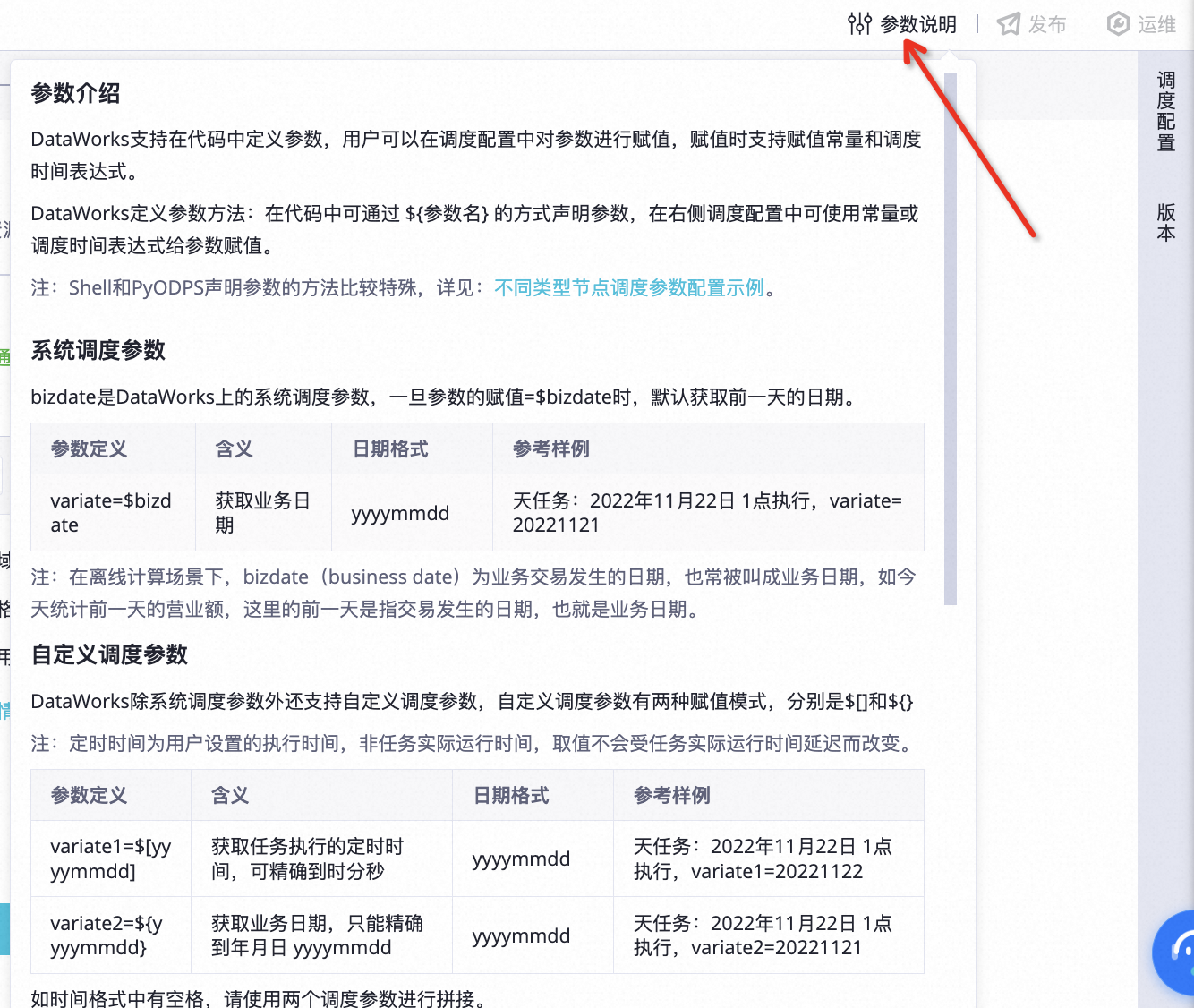Image resolution: width=1194 pixels, height=1008 pixels.
Task: Click the 系统调度参数 heading
Action: click(x=98, y=350)
